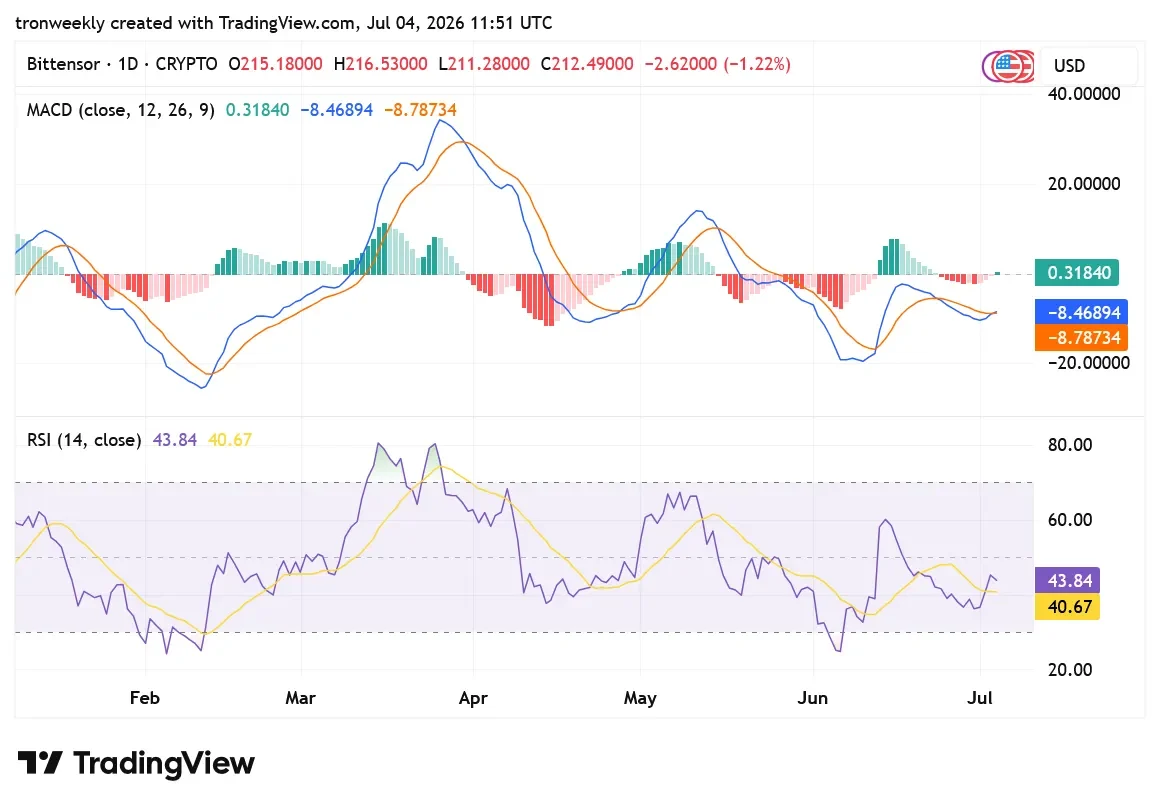
Task: Click the high price H216.53000
Action: click(380, 64)
